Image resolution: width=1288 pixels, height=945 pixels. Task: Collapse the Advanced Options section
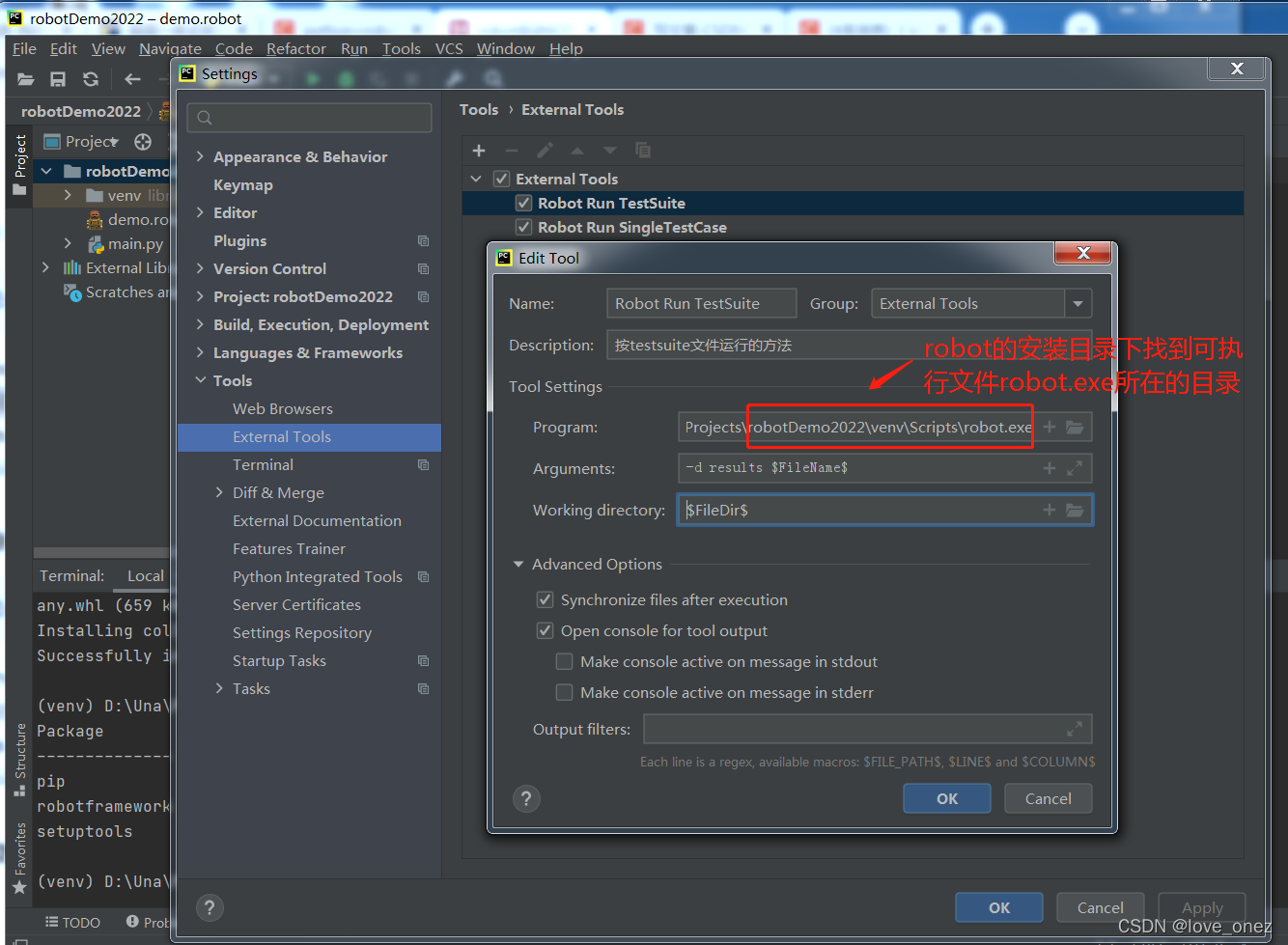518,564
